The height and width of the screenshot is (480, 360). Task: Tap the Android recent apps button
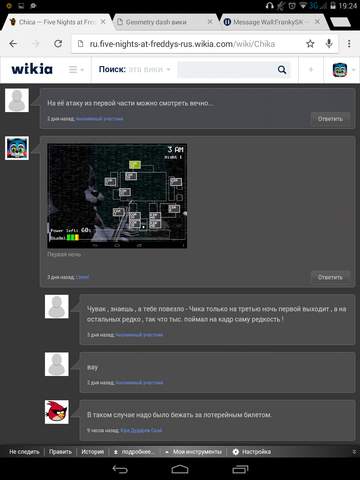point(240,469)
